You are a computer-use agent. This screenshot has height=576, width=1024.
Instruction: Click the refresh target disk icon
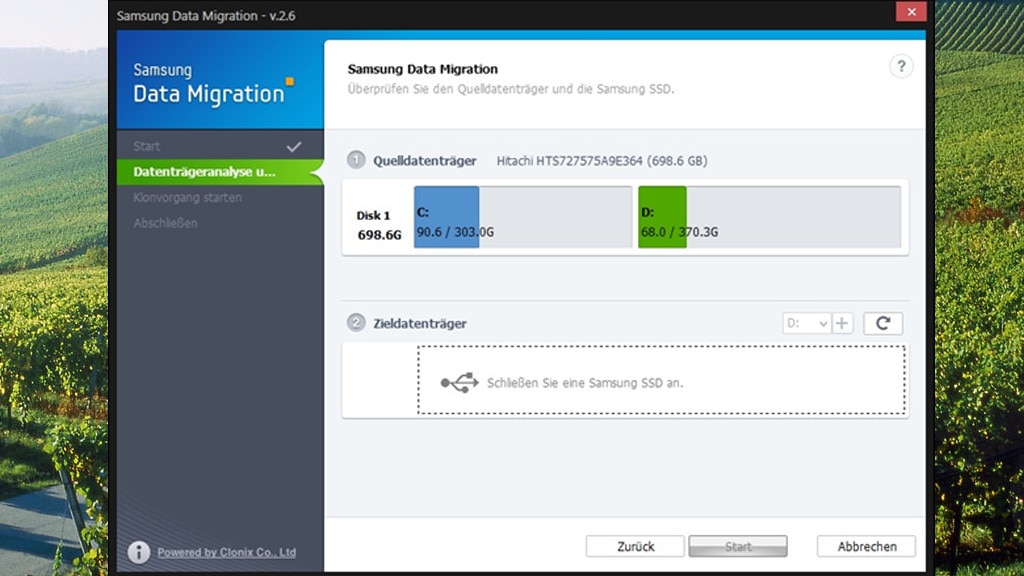pyautogui.click(x=883, y=323)
